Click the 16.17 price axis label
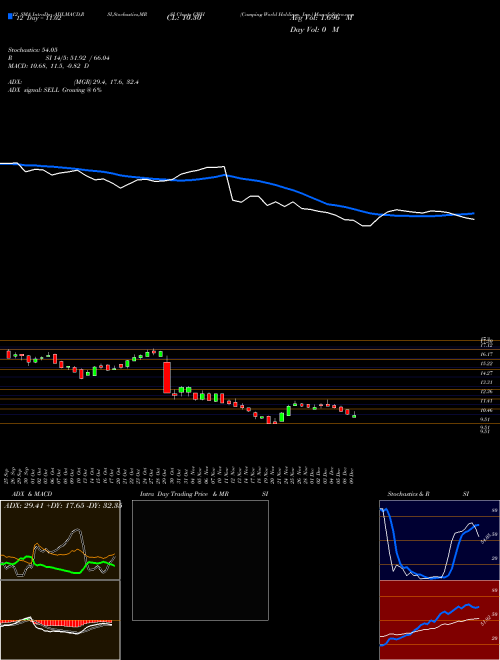 487,354
